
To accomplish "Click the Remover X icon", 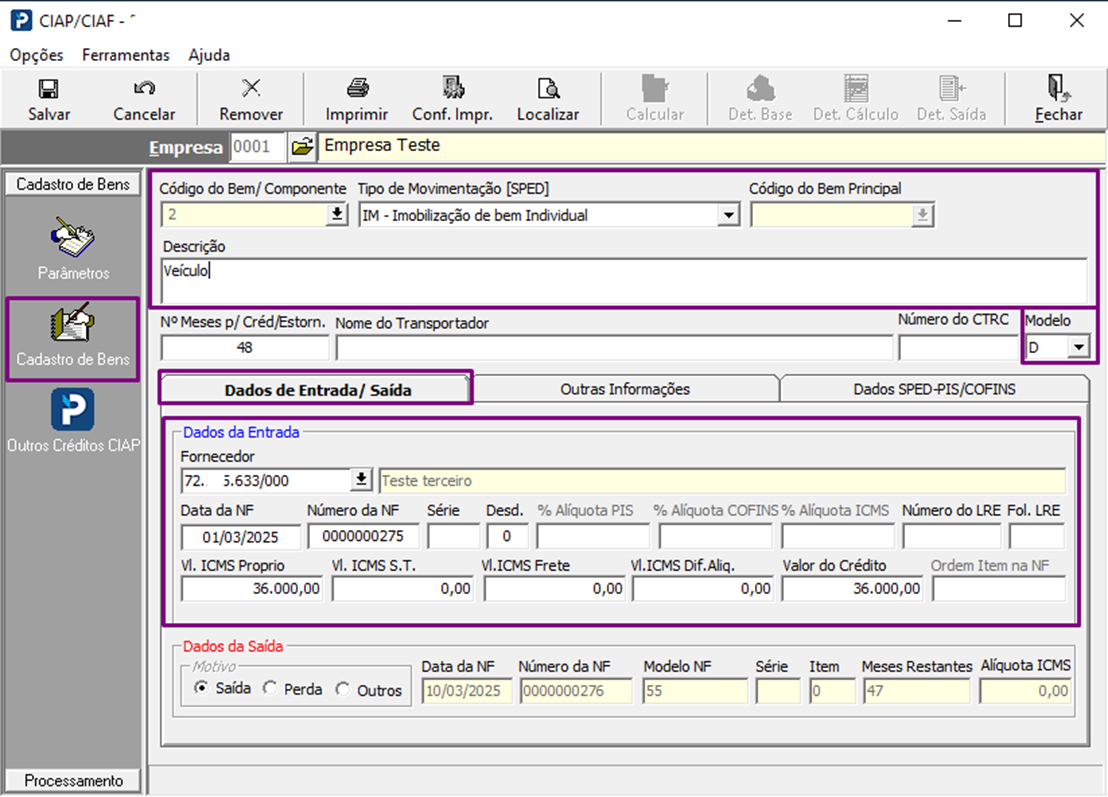I will click(x=251, y=89).
